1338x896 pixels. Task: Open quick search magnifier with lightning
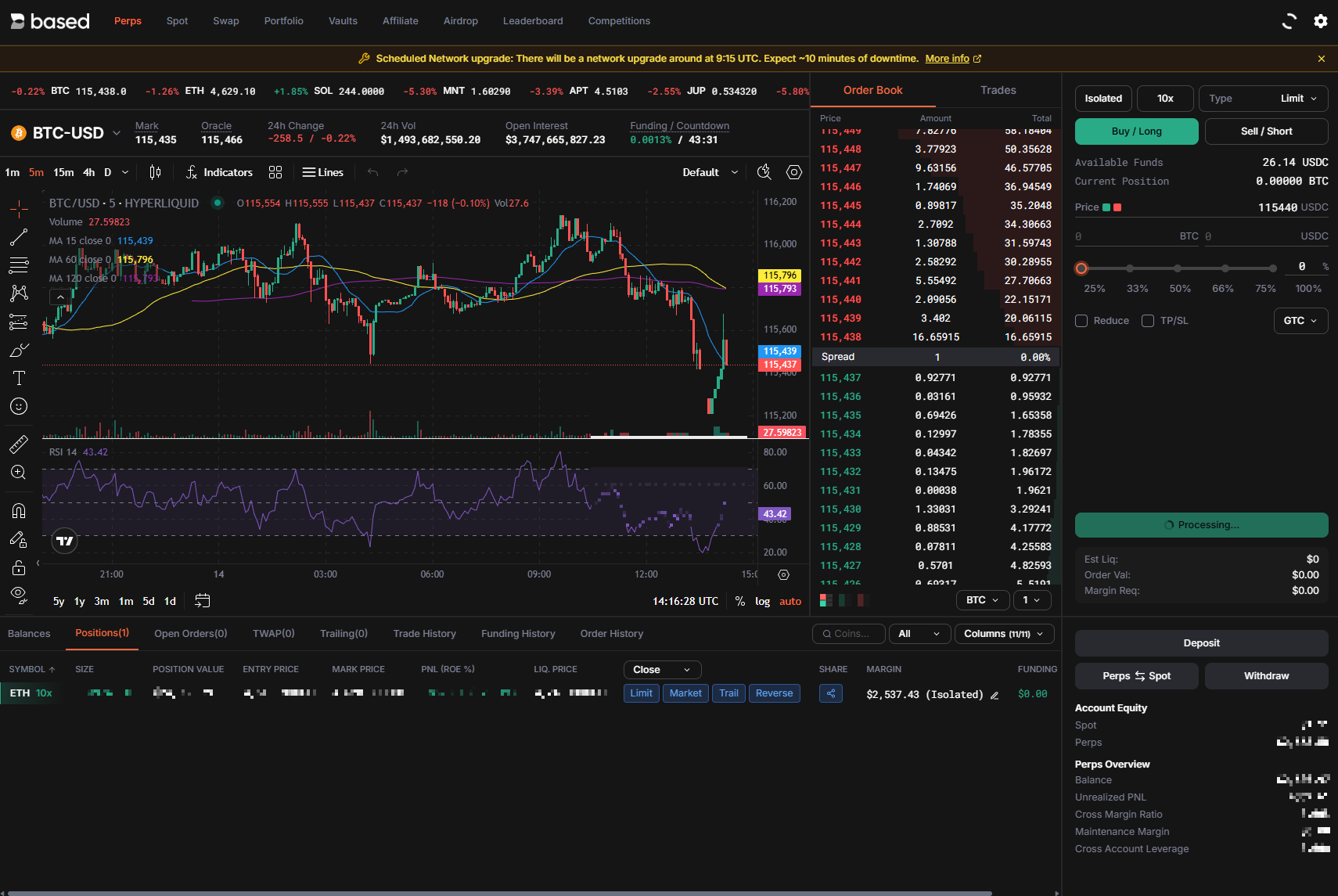764,172
